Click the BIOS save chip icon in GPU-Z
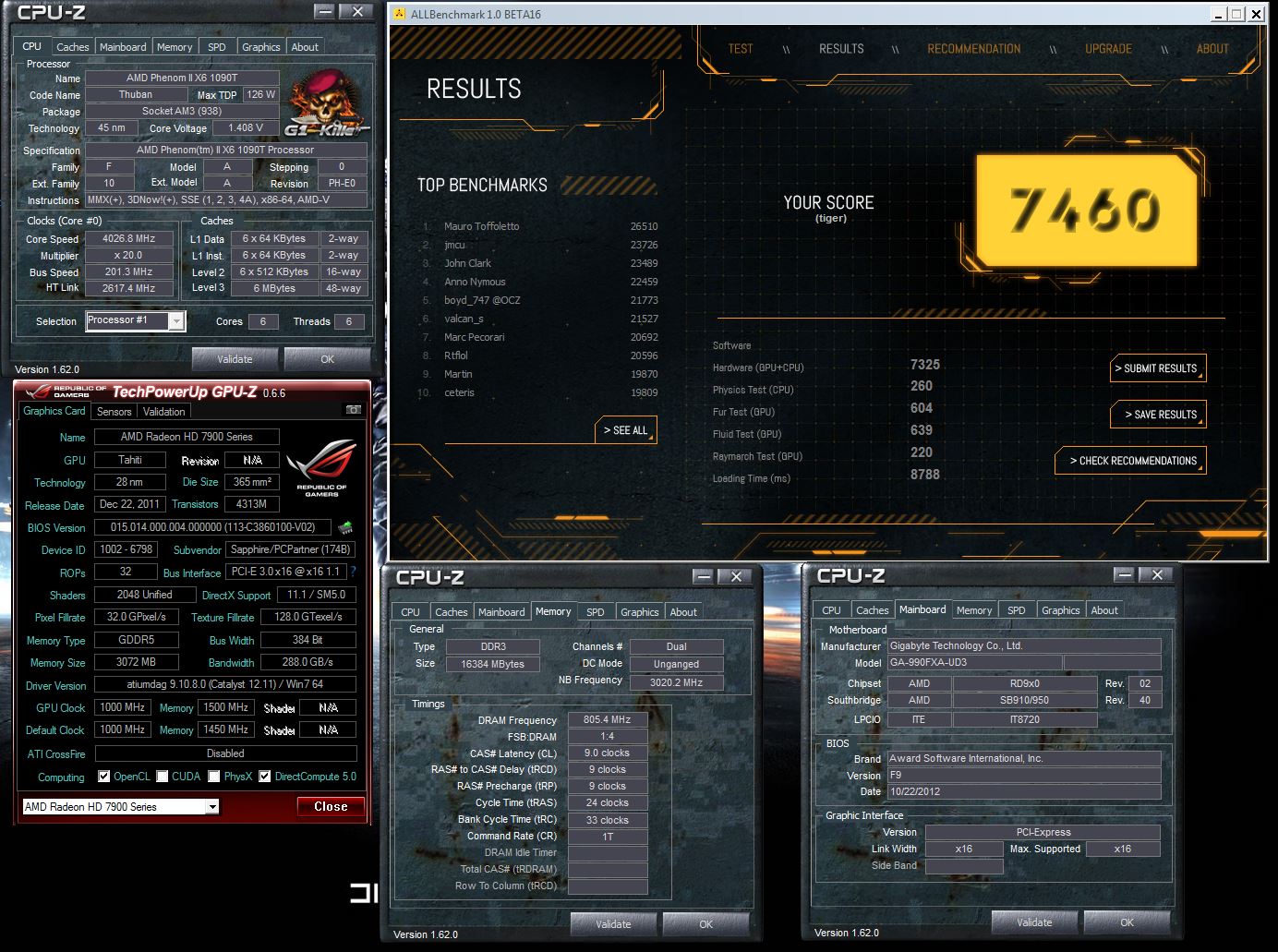Image resolution: width=1278 pixels, height=952 pixels. [345, 527]
